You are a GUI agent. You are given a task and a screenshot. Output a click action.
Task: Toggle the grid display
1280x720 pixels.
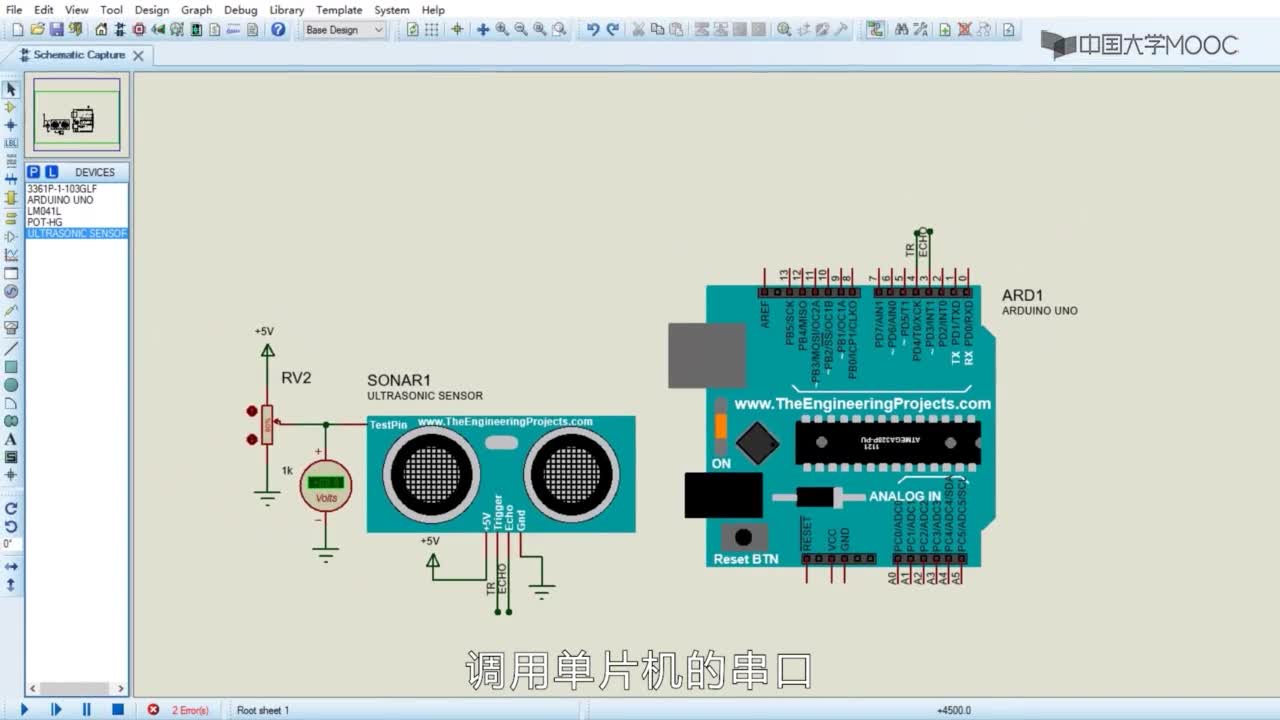432,30
